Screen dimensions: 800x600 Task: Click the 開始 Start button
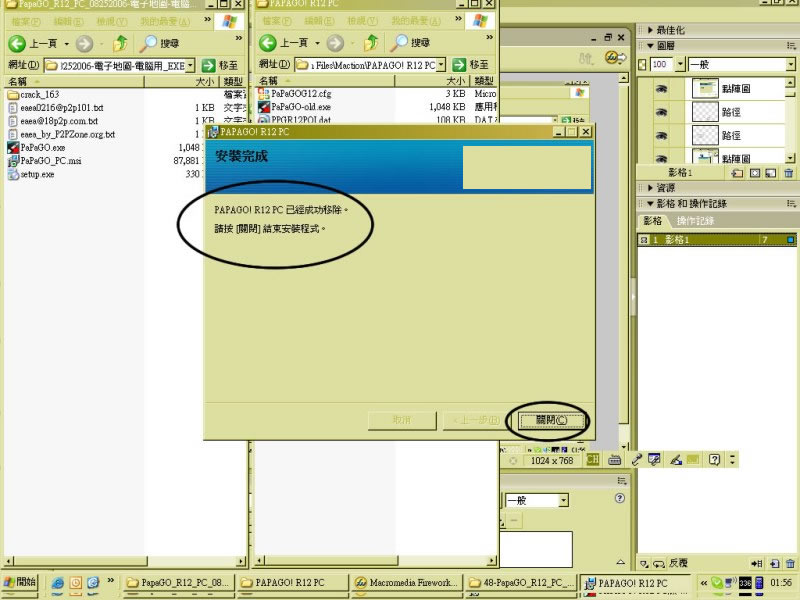(x=20, y=582)
